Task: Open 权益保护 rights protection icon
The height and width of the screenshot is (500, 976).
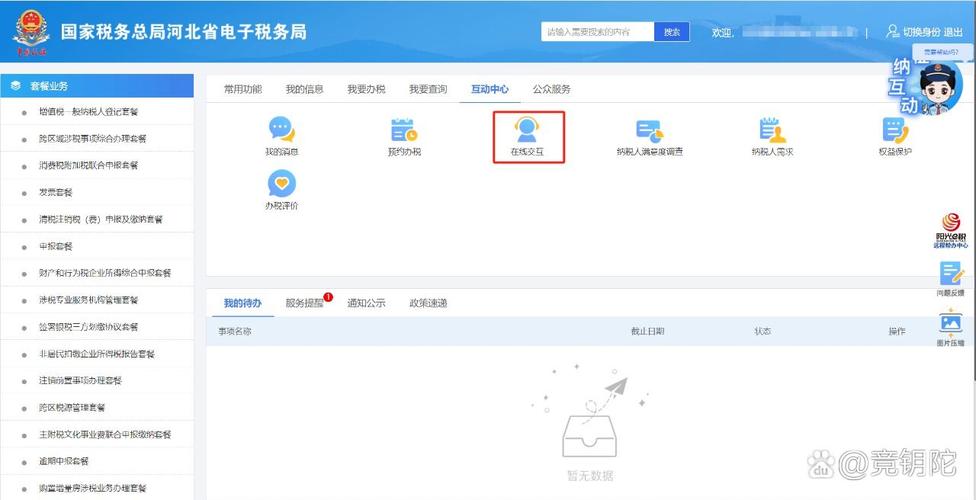Action: click(895, 130)
